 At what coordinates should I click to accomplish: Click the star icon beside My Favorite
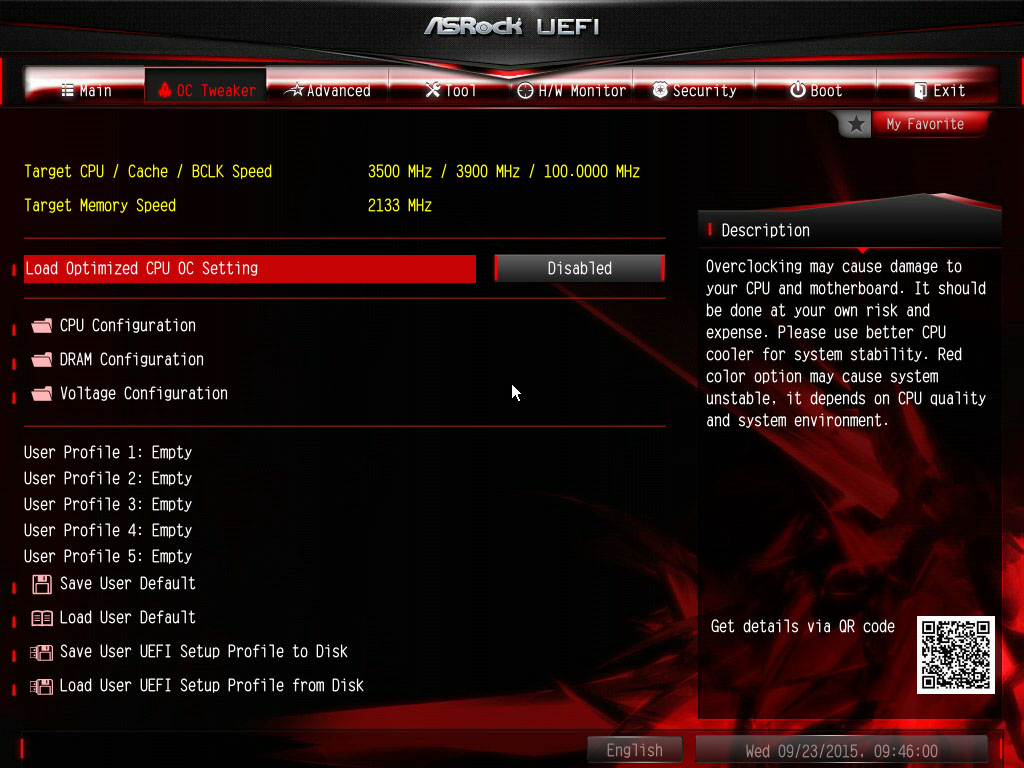856,124
